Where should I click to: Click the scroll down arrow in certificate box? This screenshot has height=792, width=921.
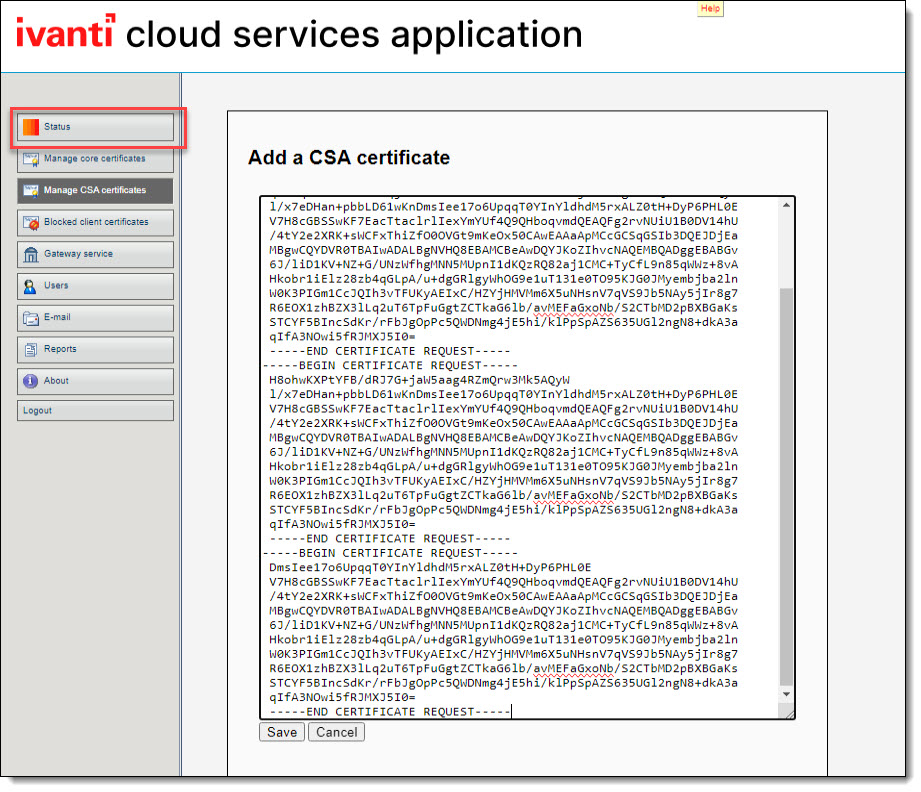coord(786,693)
